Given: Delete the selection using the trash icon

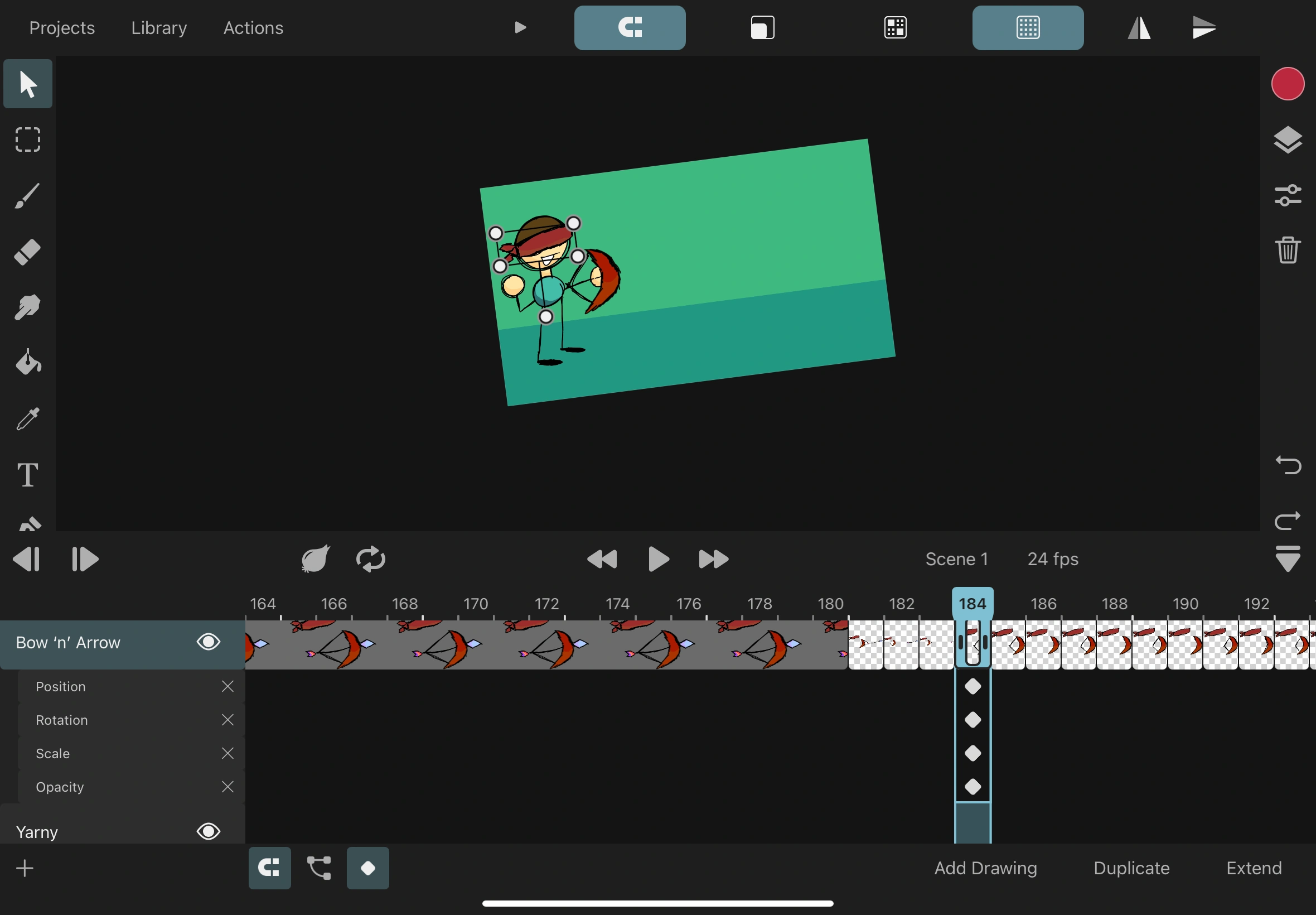Looking at the screenshot, I should 1288,249.
